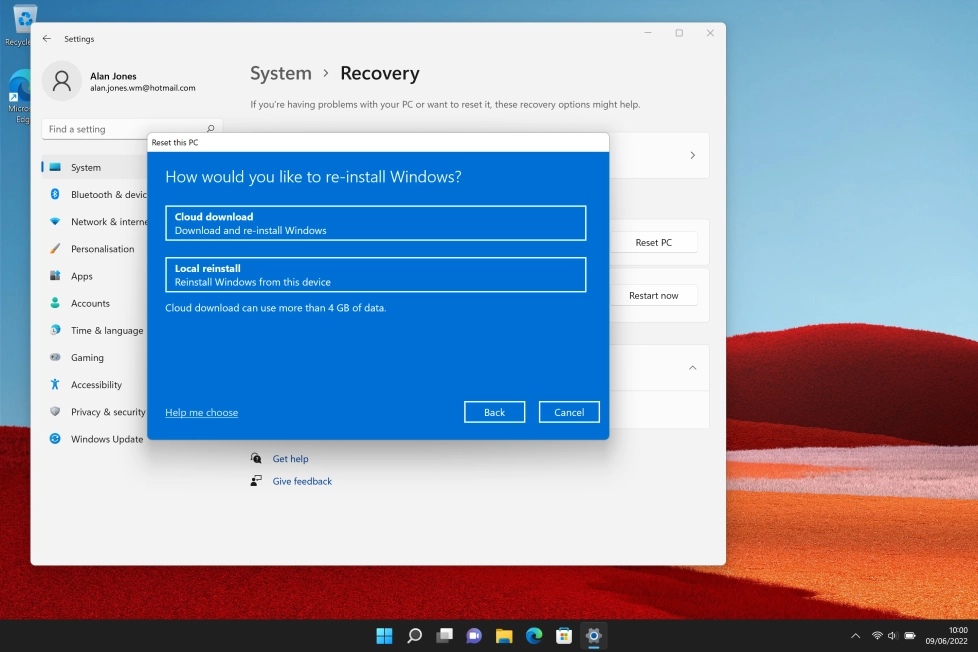Click the Gaming controller icon in the sidebar
This screenshot has height=652, width=978.
(x=56, y=357)
